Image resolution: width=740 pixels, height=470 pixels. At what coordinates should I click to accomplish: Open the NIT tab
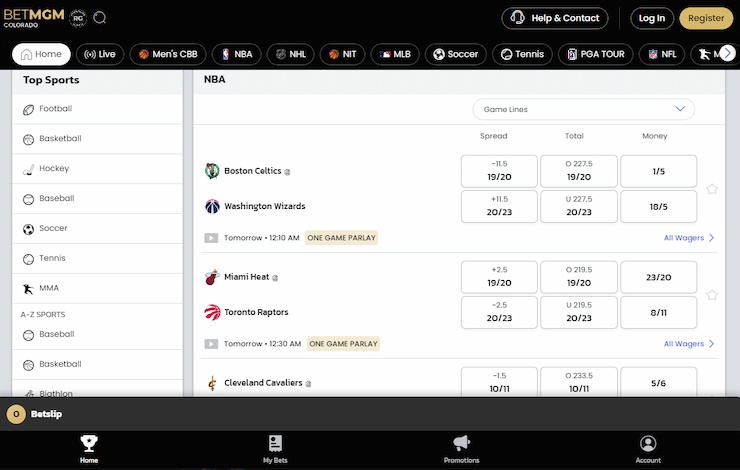[343, 54]
